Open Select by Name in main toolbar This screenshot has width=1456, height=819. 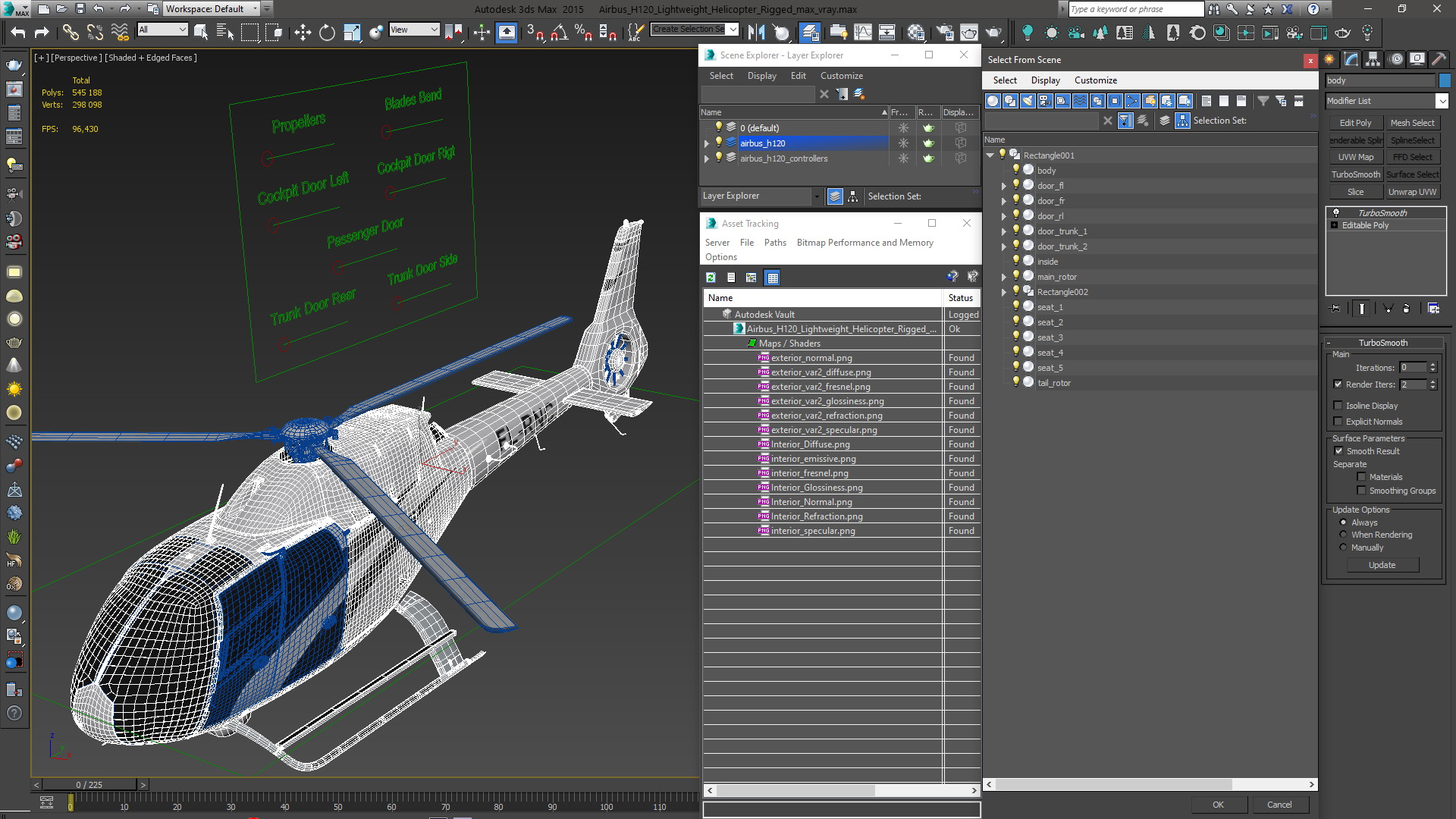tap(225, 32)
